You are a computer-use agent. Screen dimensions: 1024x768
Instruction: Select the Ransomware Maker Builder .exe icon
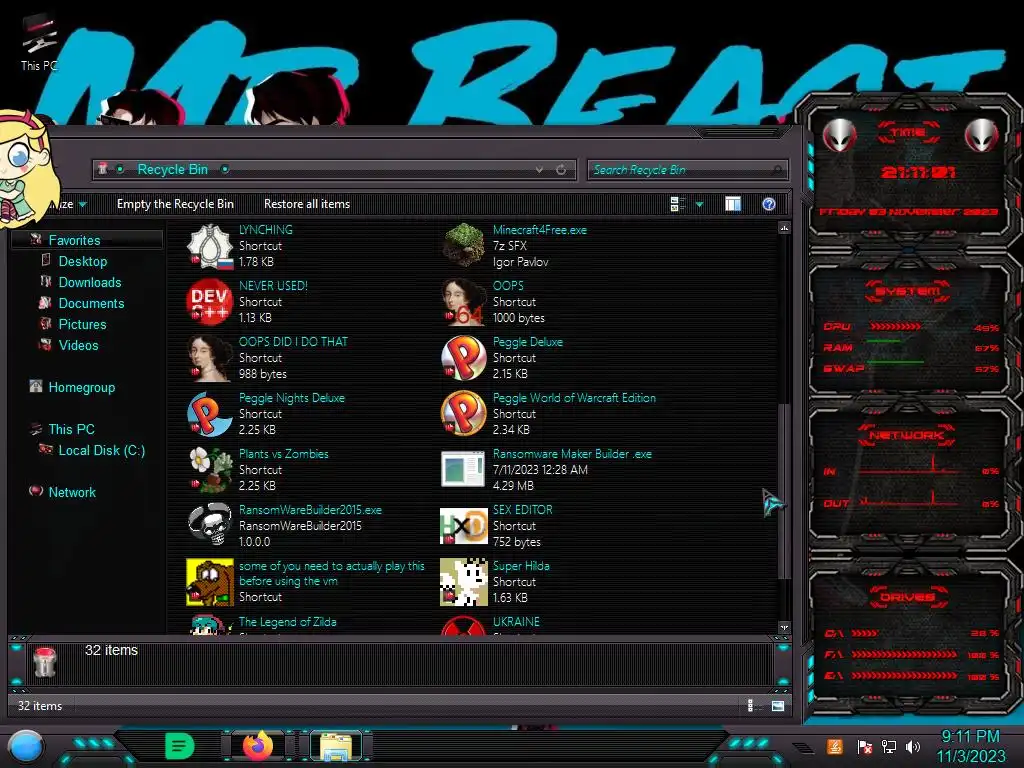(x=464, y=470)
